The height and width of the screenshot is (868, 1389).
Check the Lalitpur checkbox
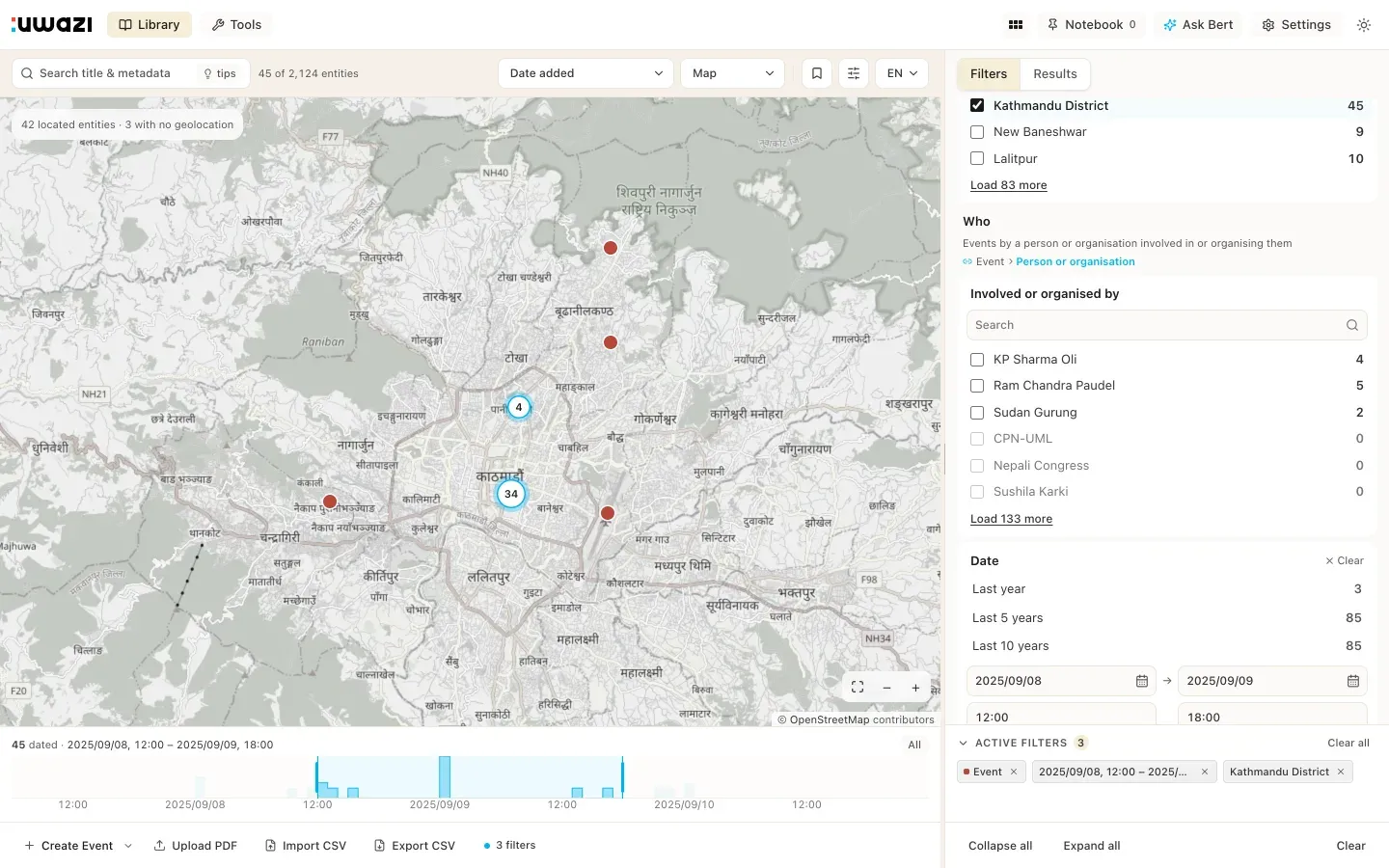pyautogui.click(x=977, y=158)
